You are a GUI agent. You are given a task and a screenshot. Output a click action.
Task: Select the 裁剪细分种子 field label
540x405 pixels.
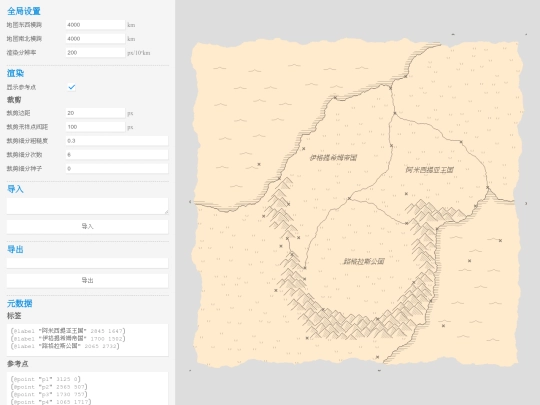[x=24, y=168]
